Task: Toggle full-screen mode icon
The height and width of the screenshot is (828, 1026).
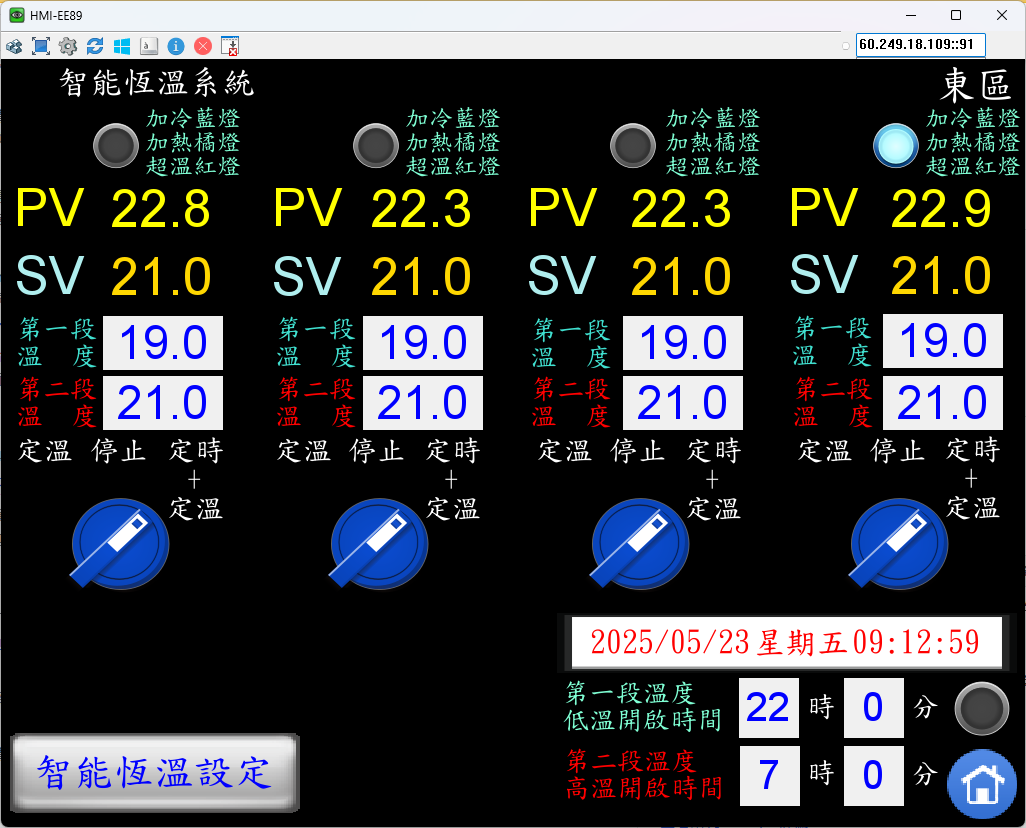Action: click(41, 46)
